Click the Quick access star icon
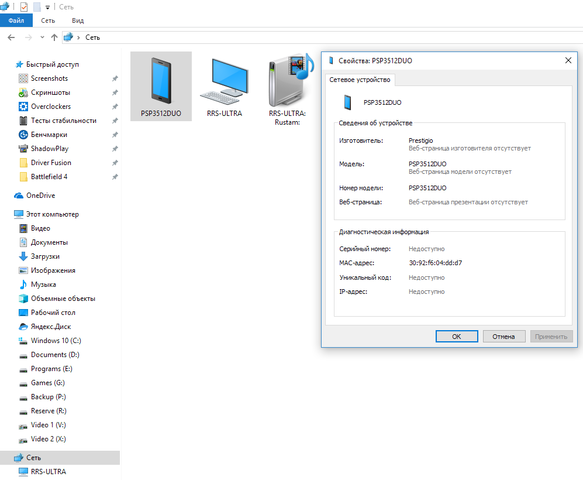Screen dimensions: 583x480 [19, 65]
